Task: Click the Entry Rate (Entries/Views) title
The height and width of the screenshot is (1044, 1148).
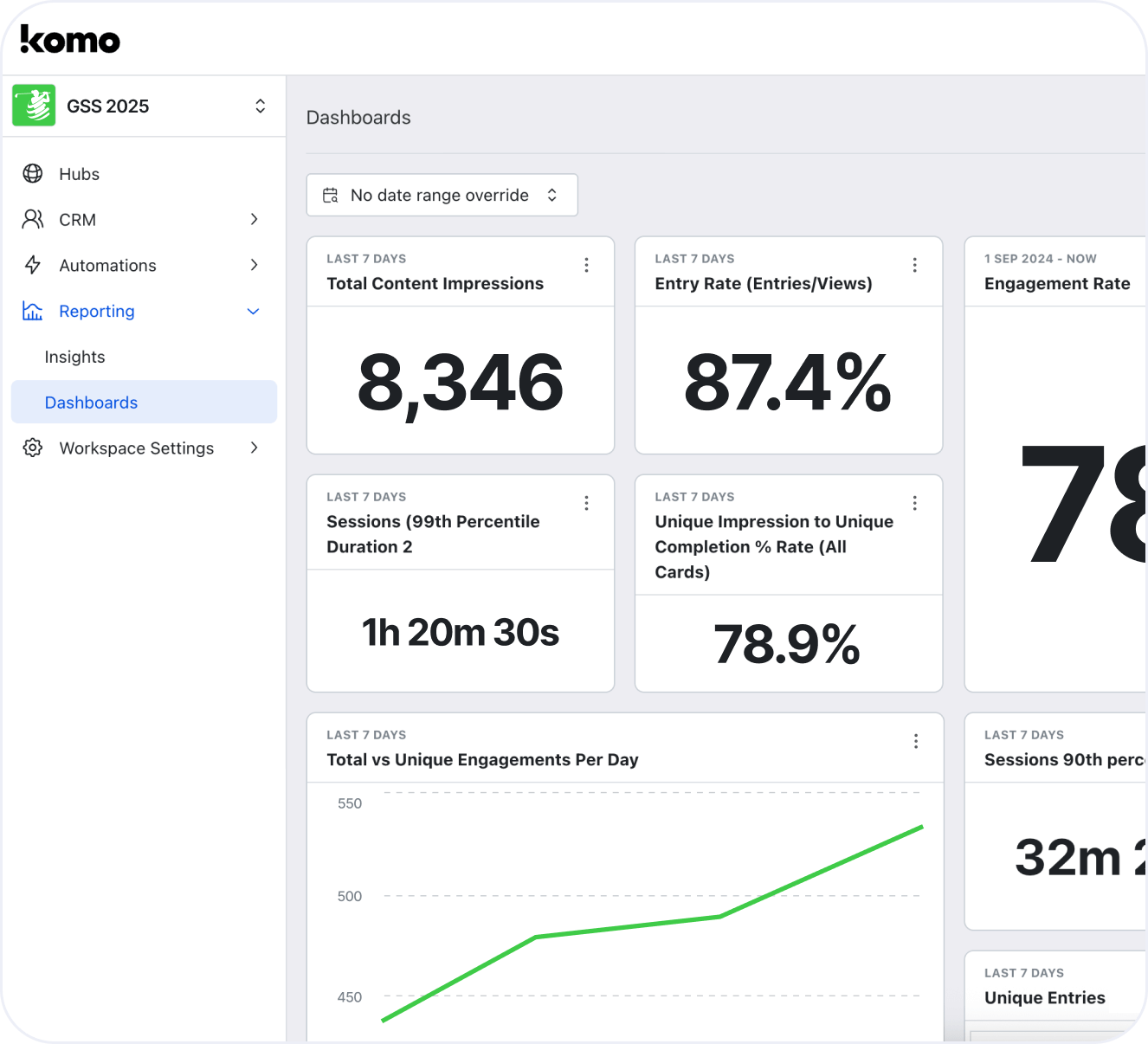Action: tap(764, 284)
